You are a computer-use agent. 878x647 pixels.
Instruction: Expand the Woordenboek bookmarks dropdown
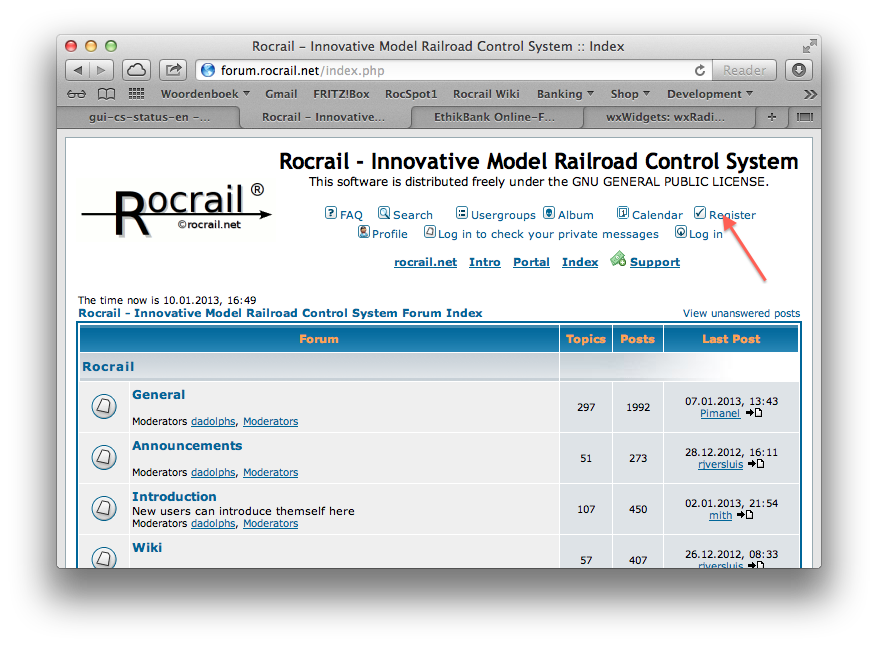click(x=205, y=94)
